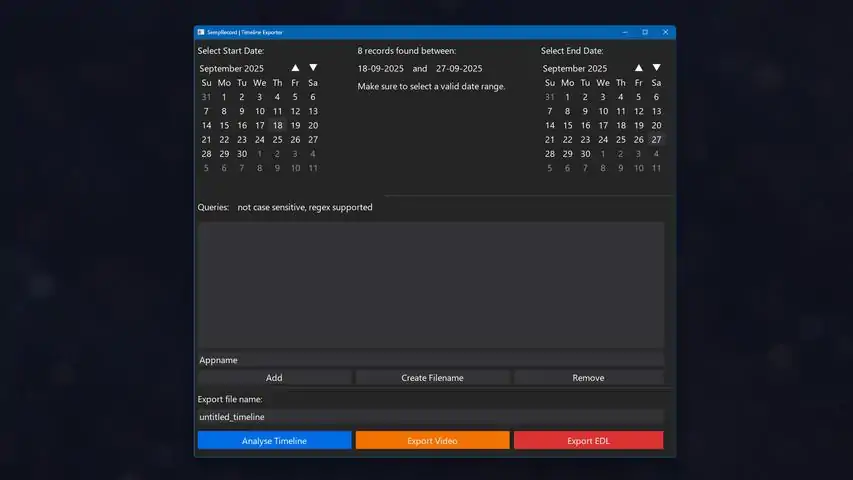Click the 8 records found between text
Viewport: 853px width, 480px height.
pyautogui.click(x=407, y=51)
